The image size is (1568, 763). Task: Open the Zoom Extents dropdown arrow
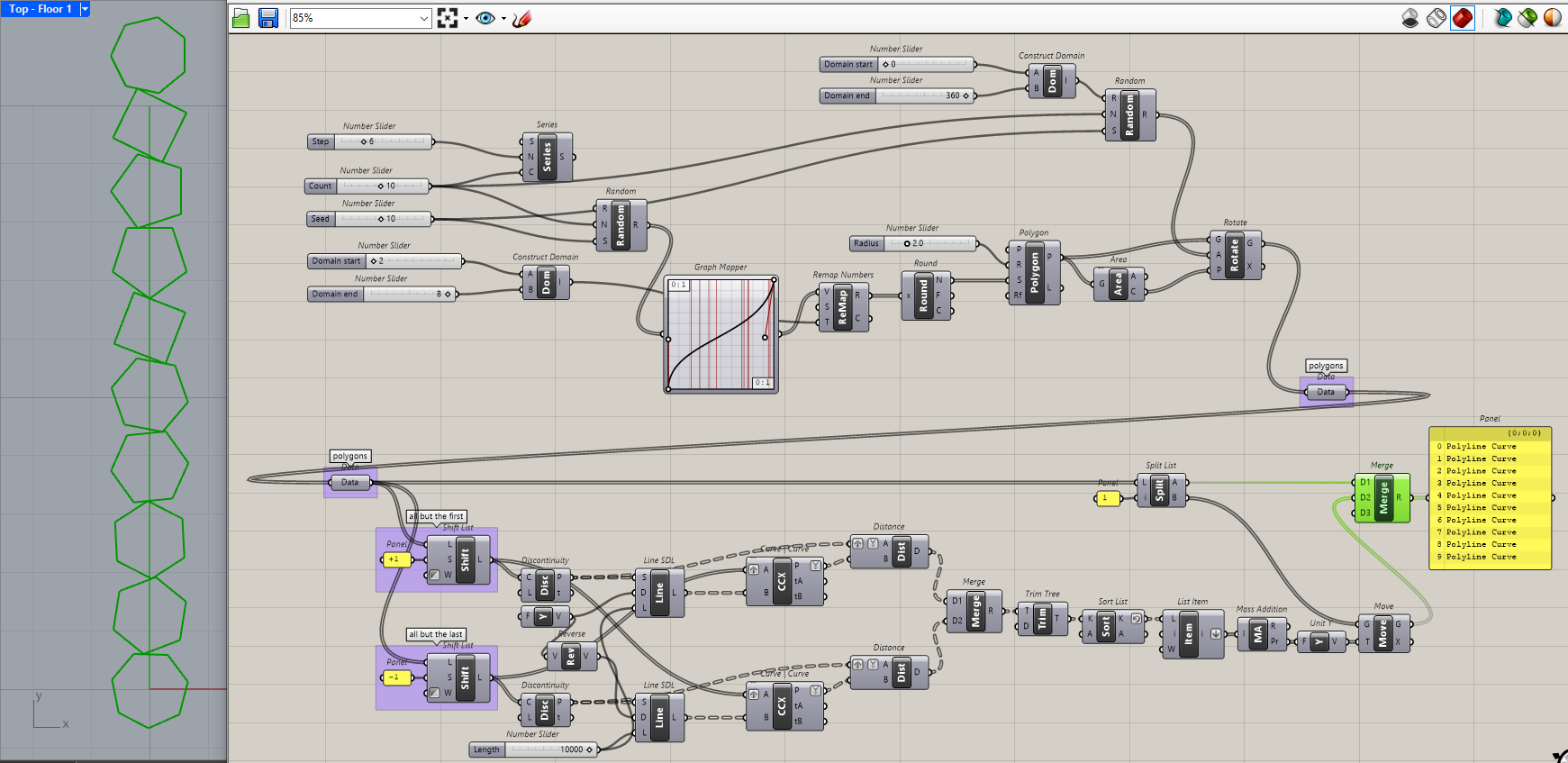coord(466,18)
